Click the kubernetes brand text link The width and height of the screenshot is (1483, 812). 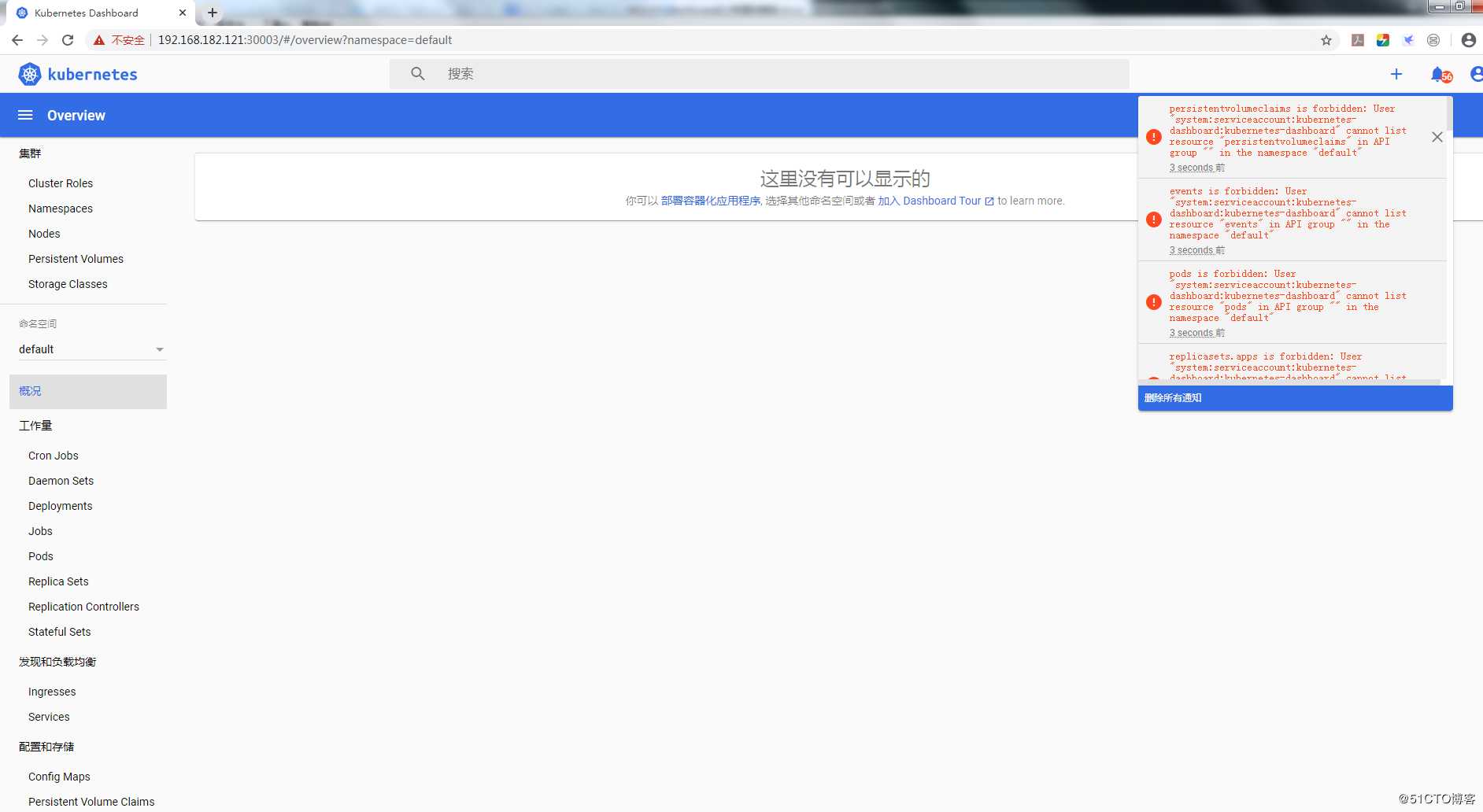(92, 74)
